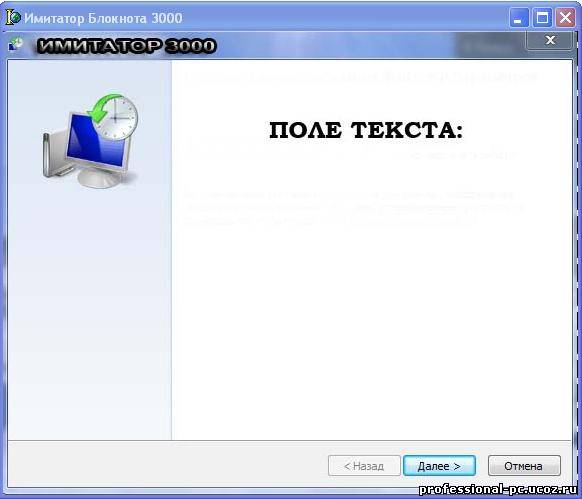Image resolution: width=582 pixels, height=499 pixels.
Task: Click the small wizard icon beside ИМИТАТОР 3000
Action: [x=16, y=44]
